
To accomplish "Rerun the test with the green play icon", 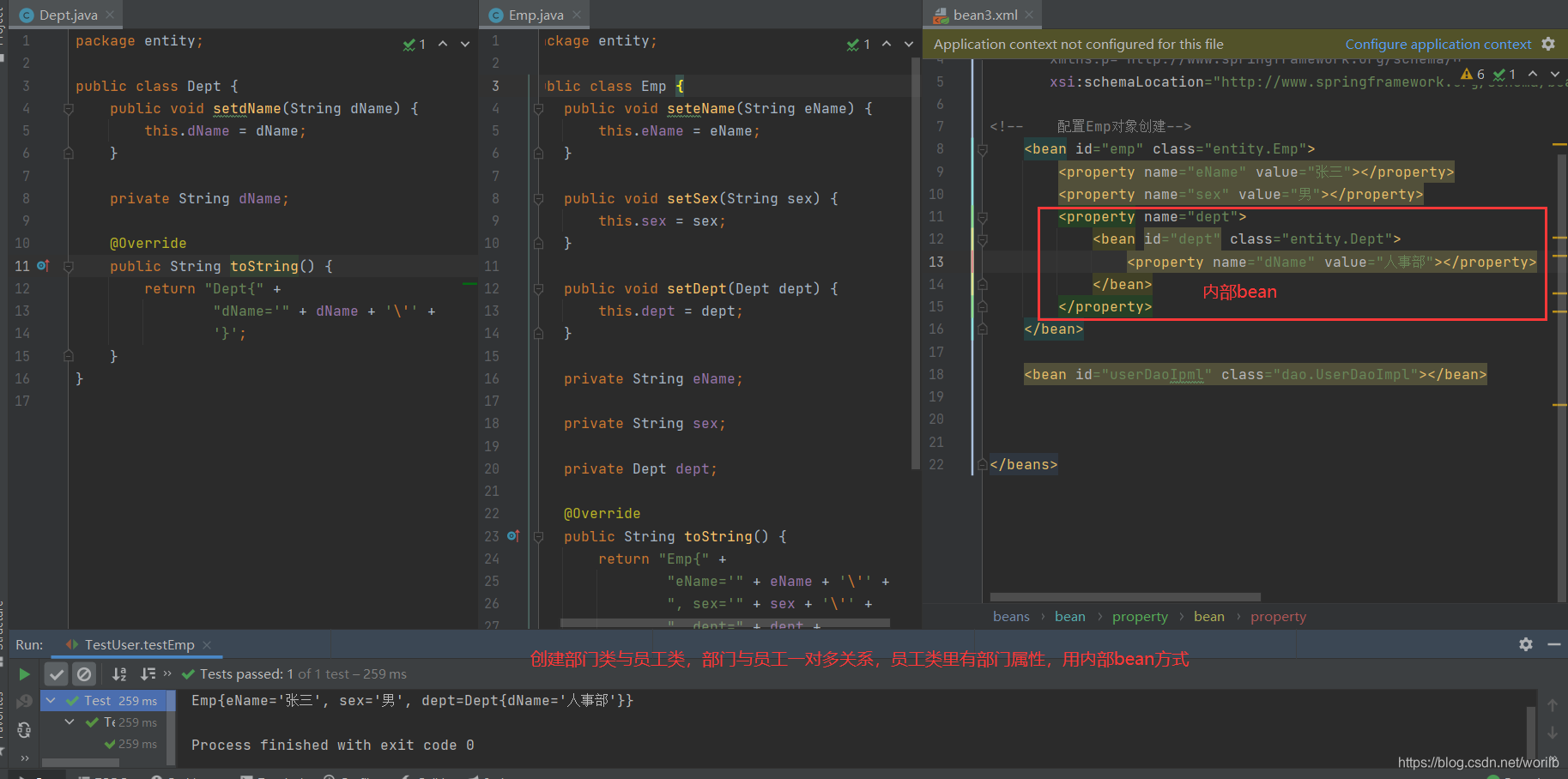I will (x=24, y=674).
